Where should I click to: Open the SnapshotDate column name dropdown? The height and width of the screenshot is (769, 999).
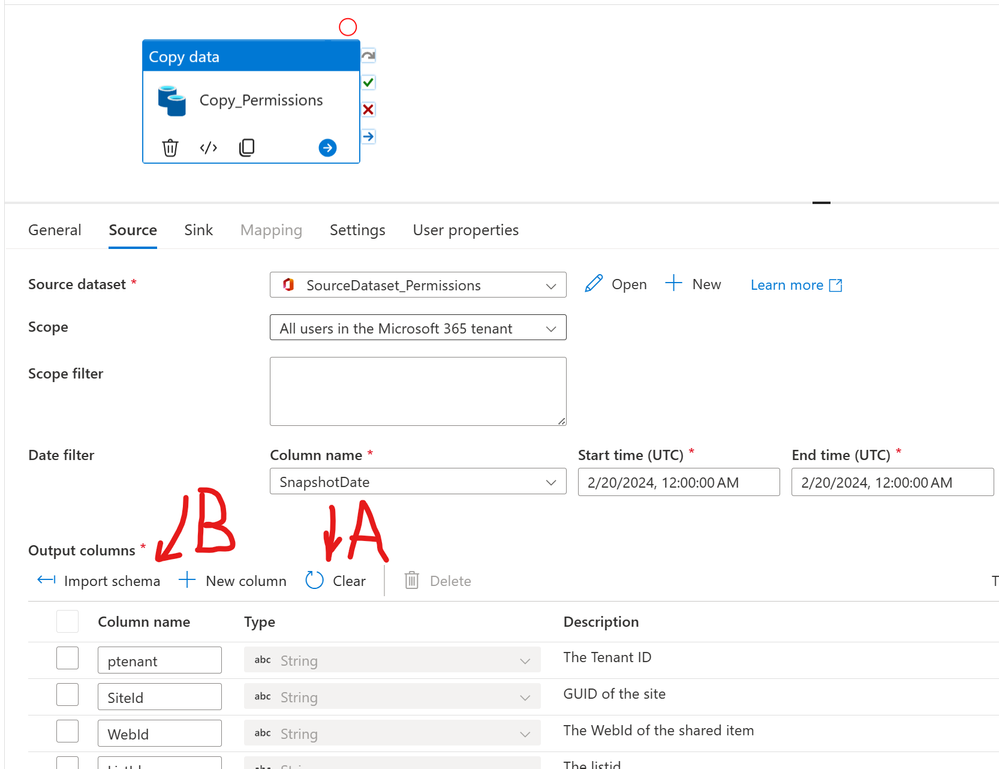coord(418,482)
